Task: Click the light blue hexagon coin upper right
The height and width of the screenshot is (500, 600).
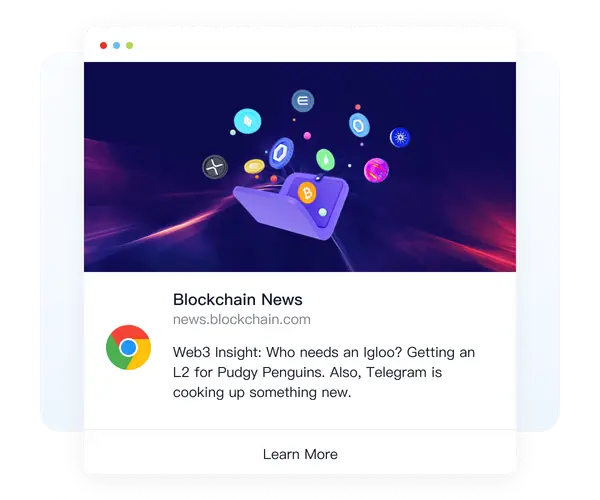Action: point(359,125)
